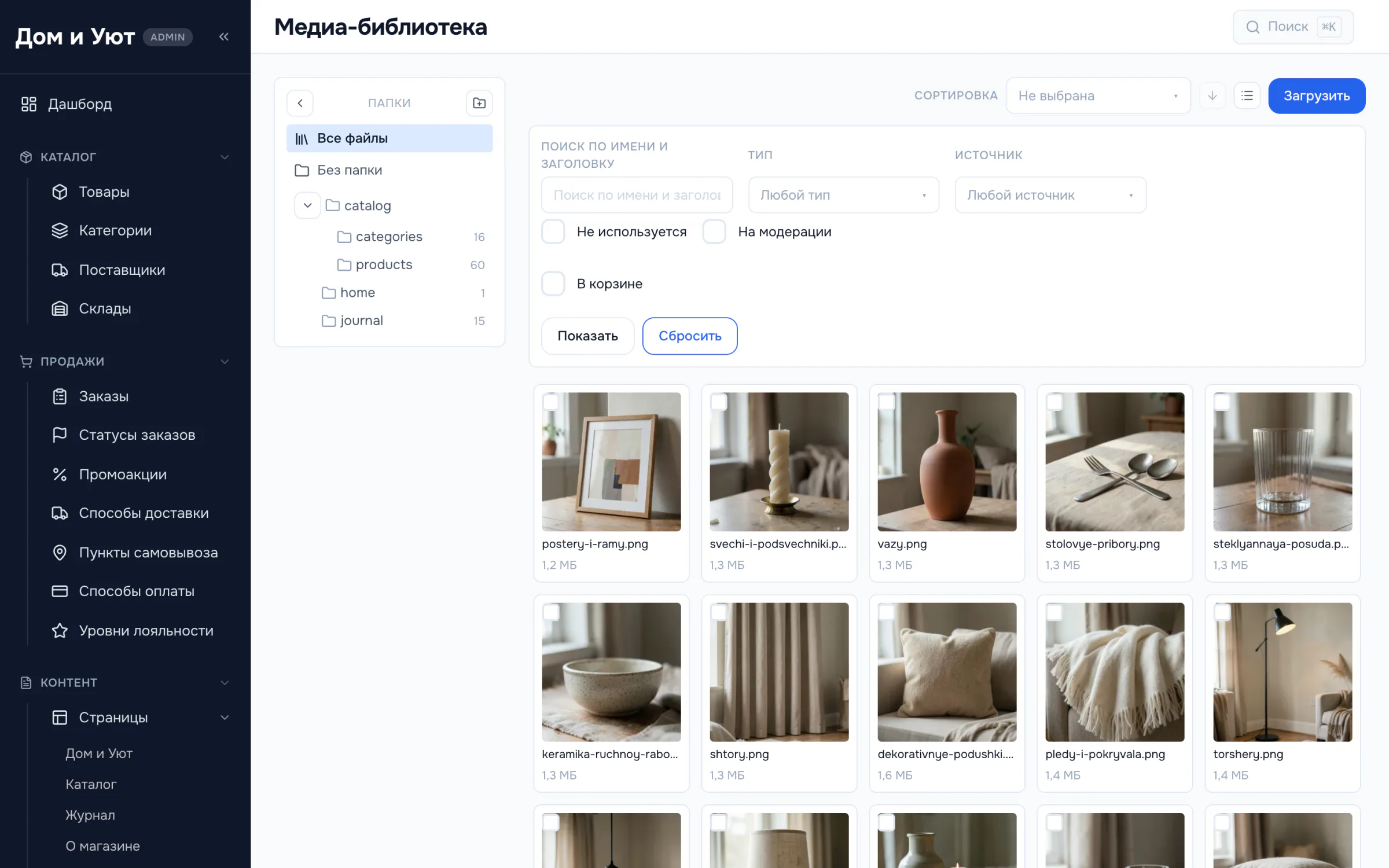Click the Пункты самовывоза pin icon
This screenshot has height=868, width=1389.
tap(60, 553)
